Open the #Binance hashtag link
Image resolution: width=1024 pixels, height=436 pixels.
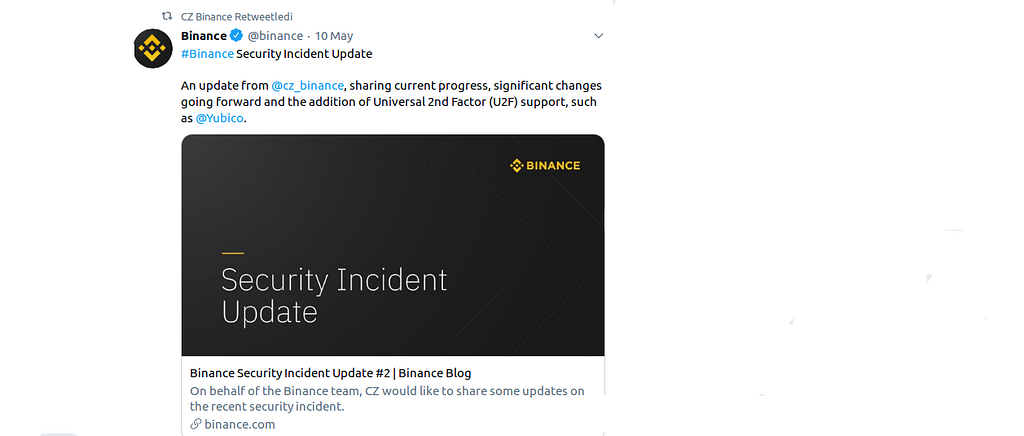tap(207, 54)
